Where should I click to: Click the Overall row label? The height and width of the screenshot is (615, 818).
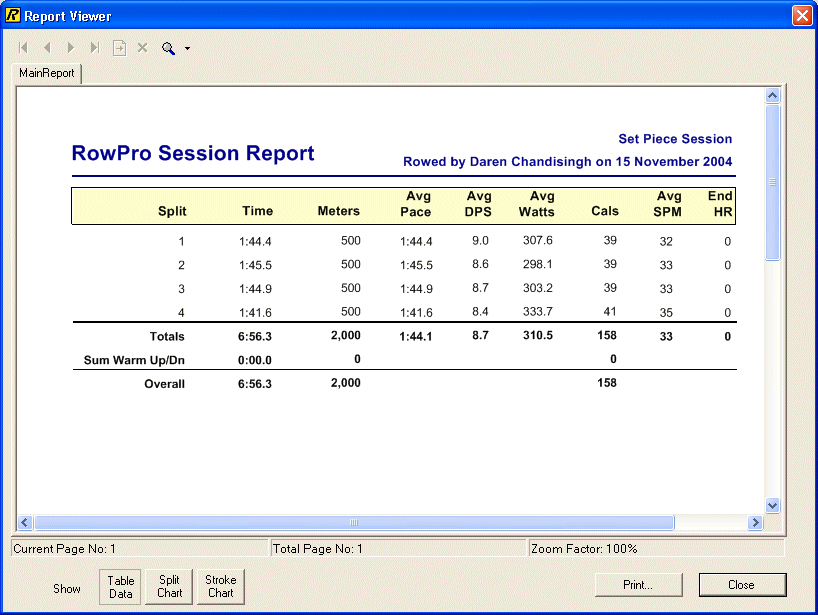click(164, 384)
